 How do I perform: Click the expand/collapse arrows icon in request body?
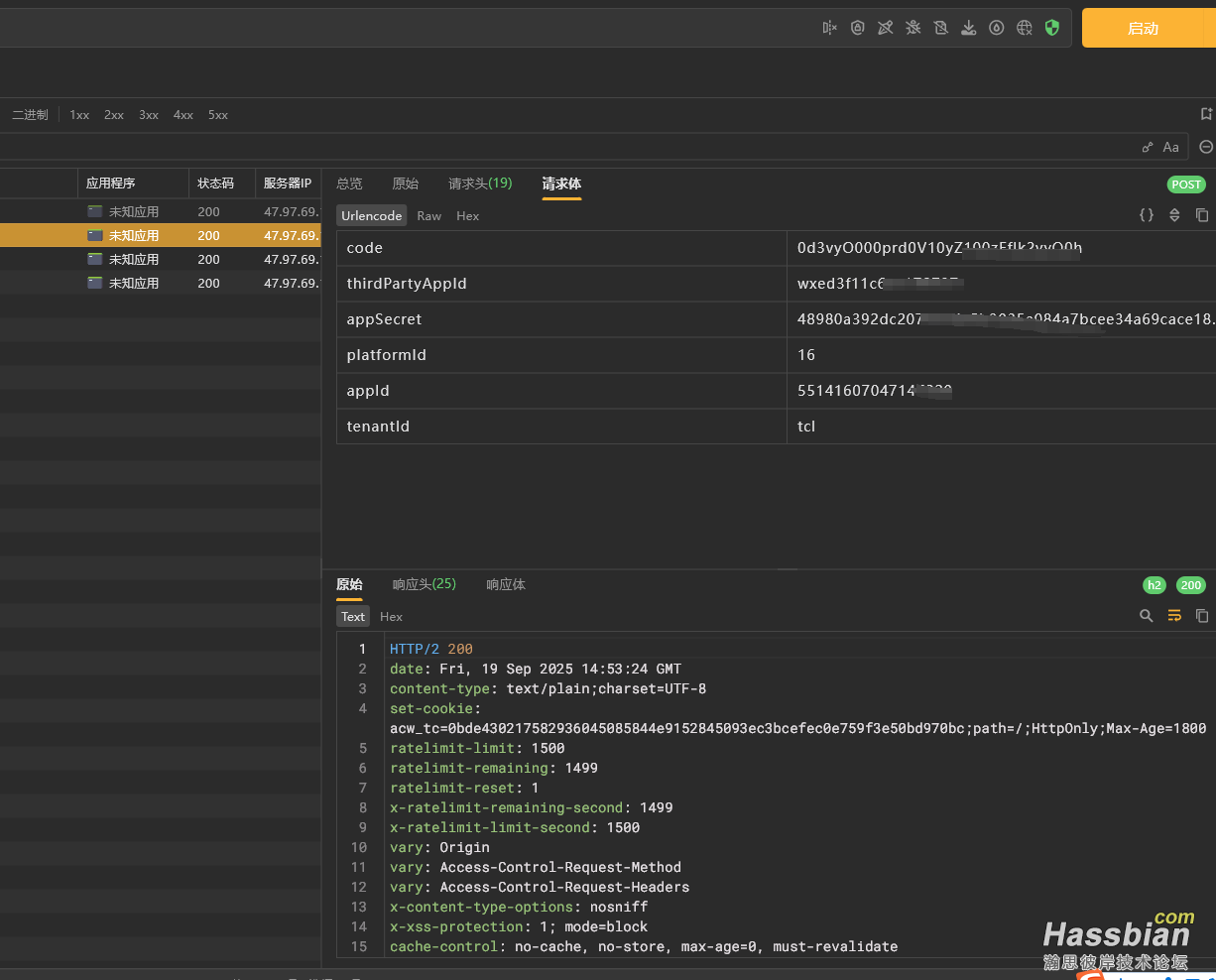1174,215
